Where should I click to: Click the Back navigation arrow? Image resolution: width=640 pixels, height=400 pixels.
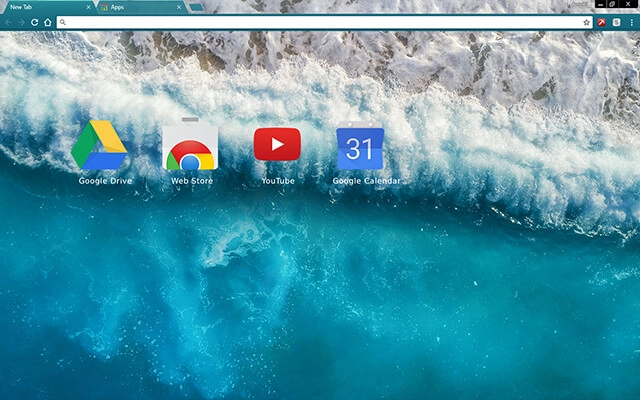pyautogui.click(x=8, y=22)
